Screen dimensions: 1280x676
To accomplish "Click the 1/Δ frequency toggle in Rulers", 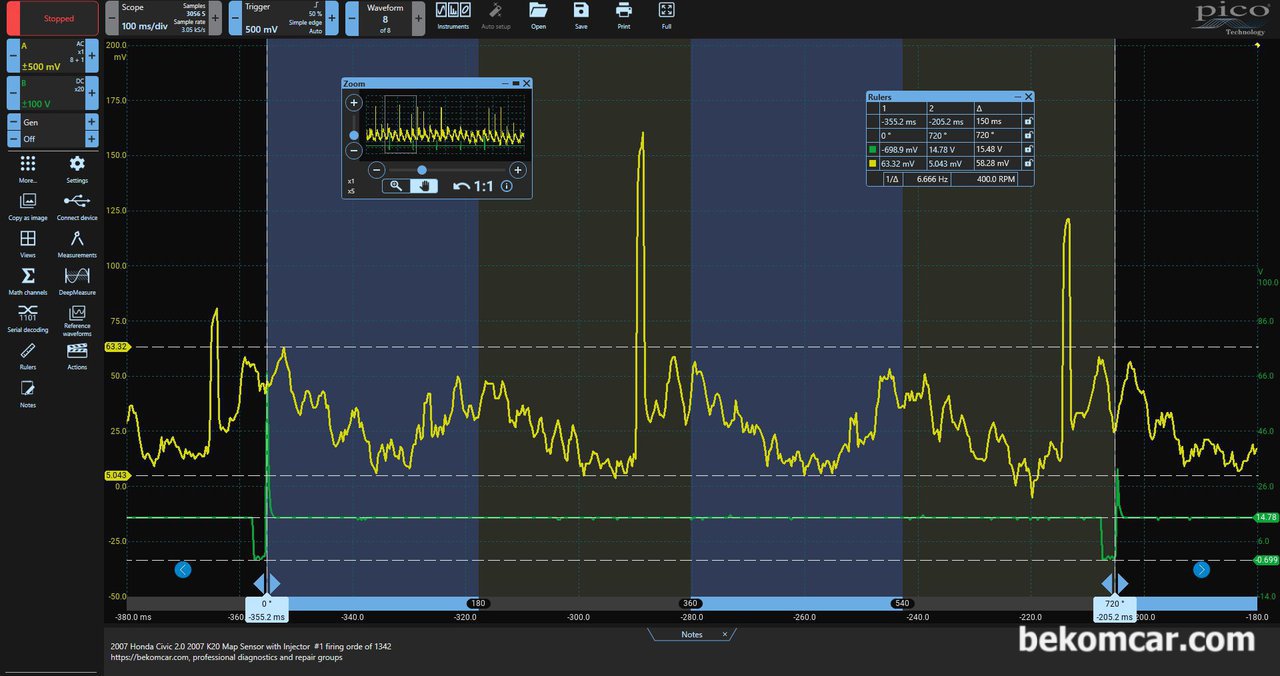I will pyautogui.click(x=892, y=178).
